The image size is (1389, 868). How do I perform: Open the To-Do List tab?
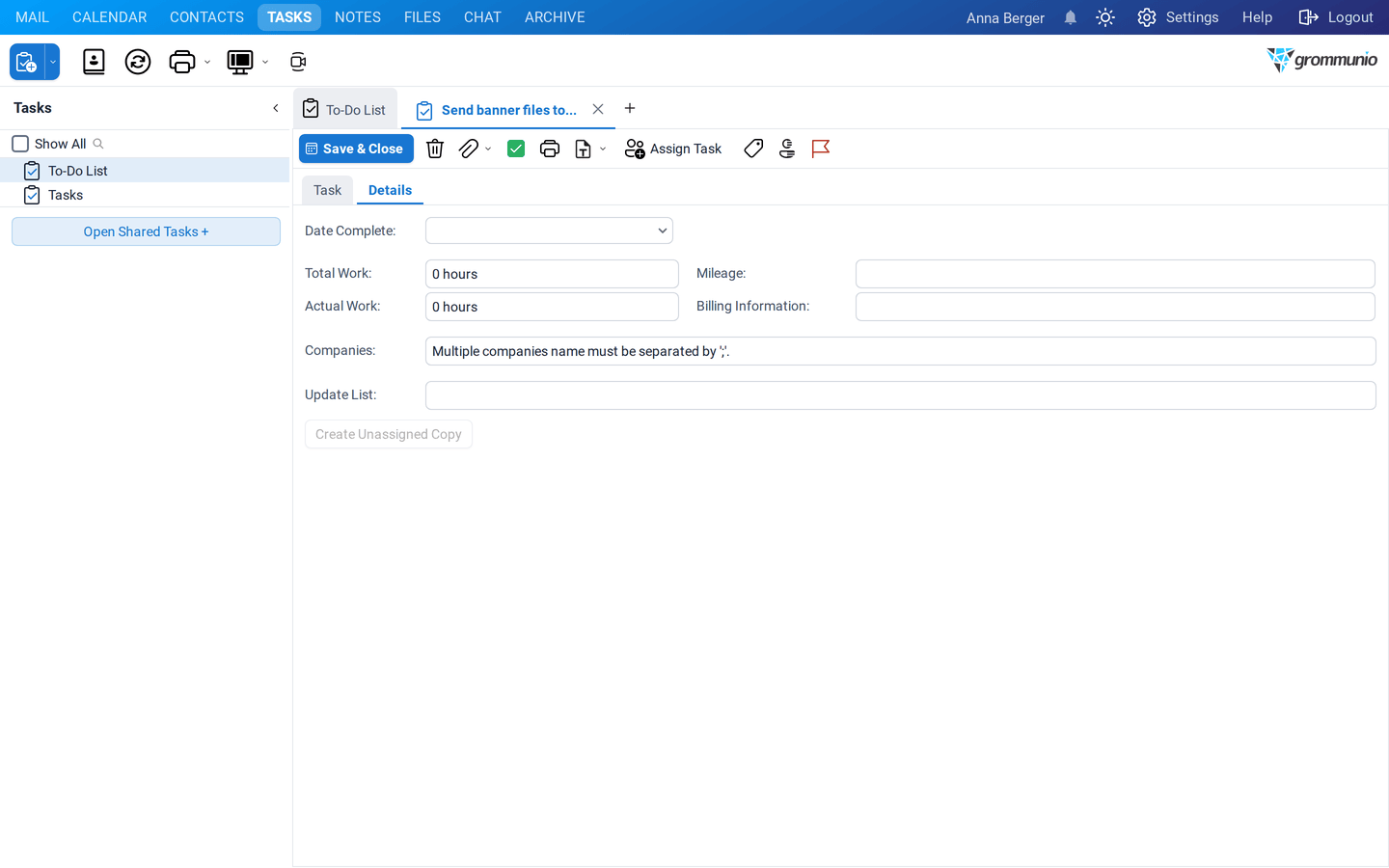click(345, 109)
